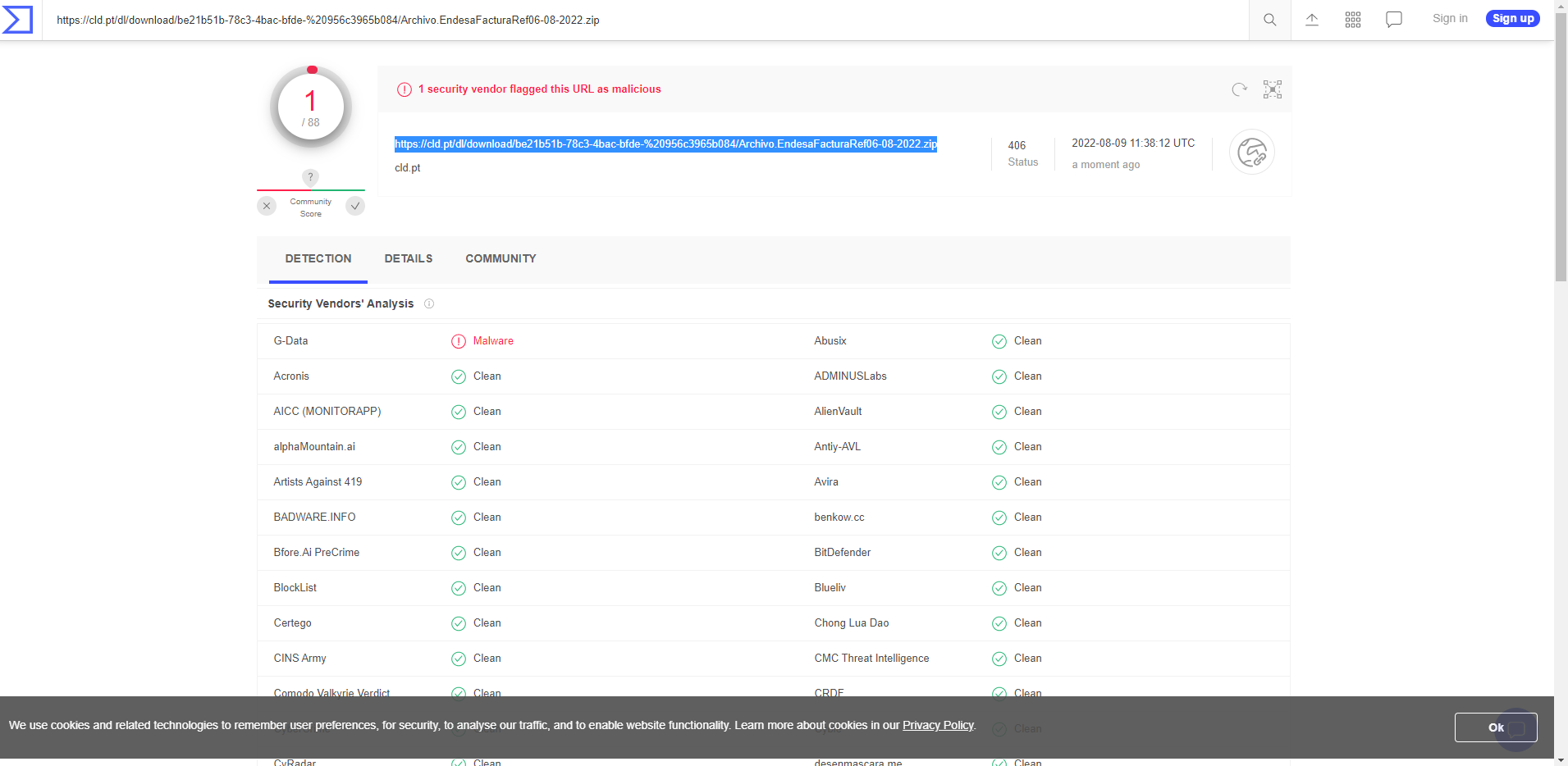
Task: Open the Privacy Policy link
Action: [937, 725]
